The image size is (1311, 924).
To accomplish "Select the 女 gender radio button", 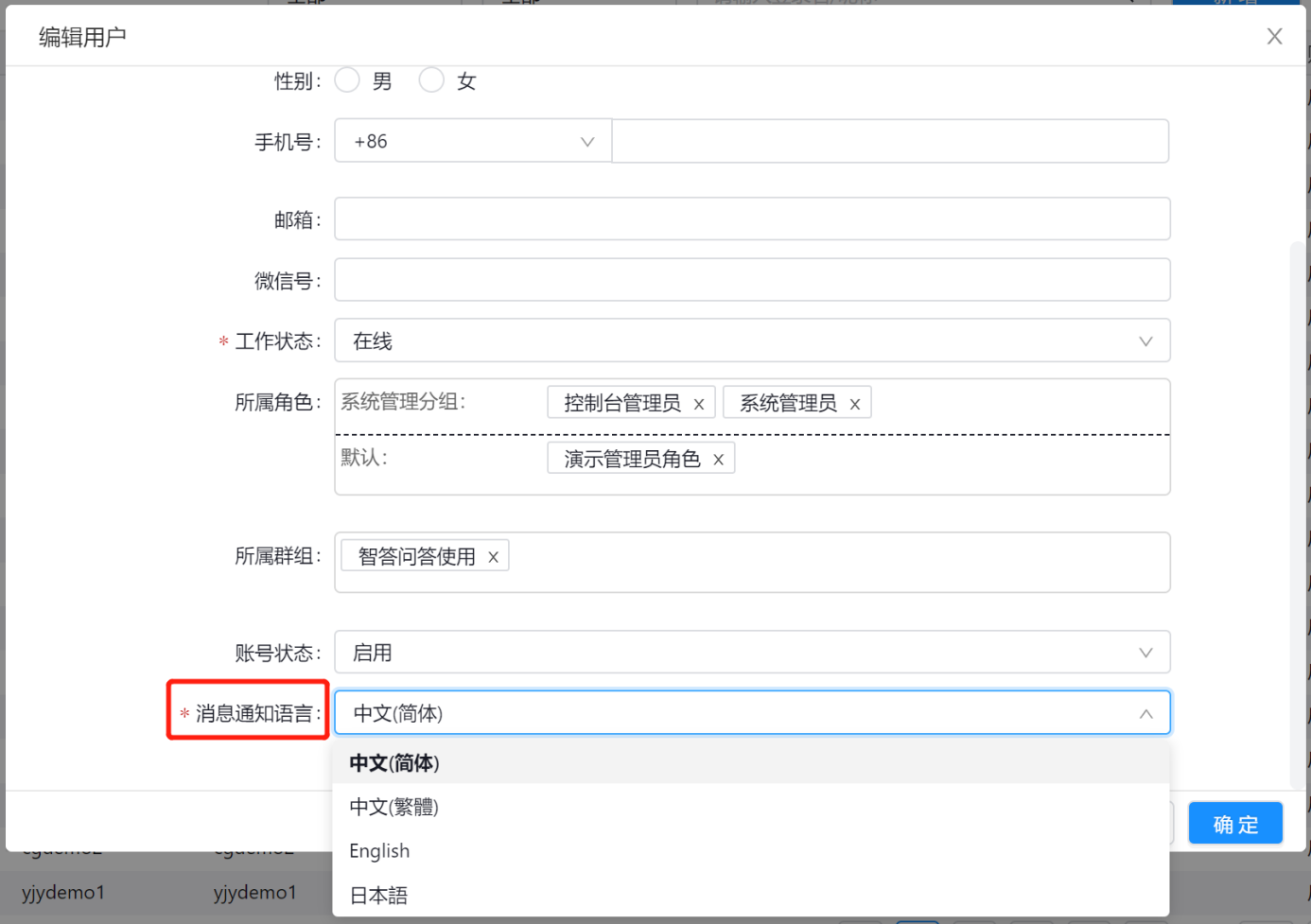I will (x=431, y=80).
